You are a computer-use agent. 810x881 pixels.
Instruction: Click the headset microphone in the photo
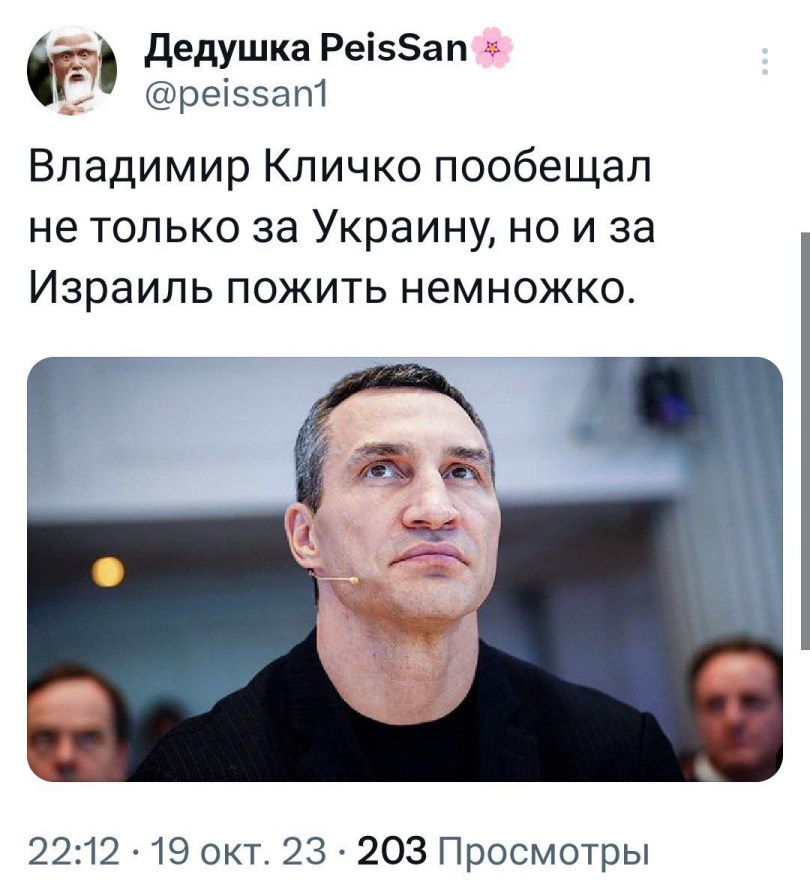334,577
